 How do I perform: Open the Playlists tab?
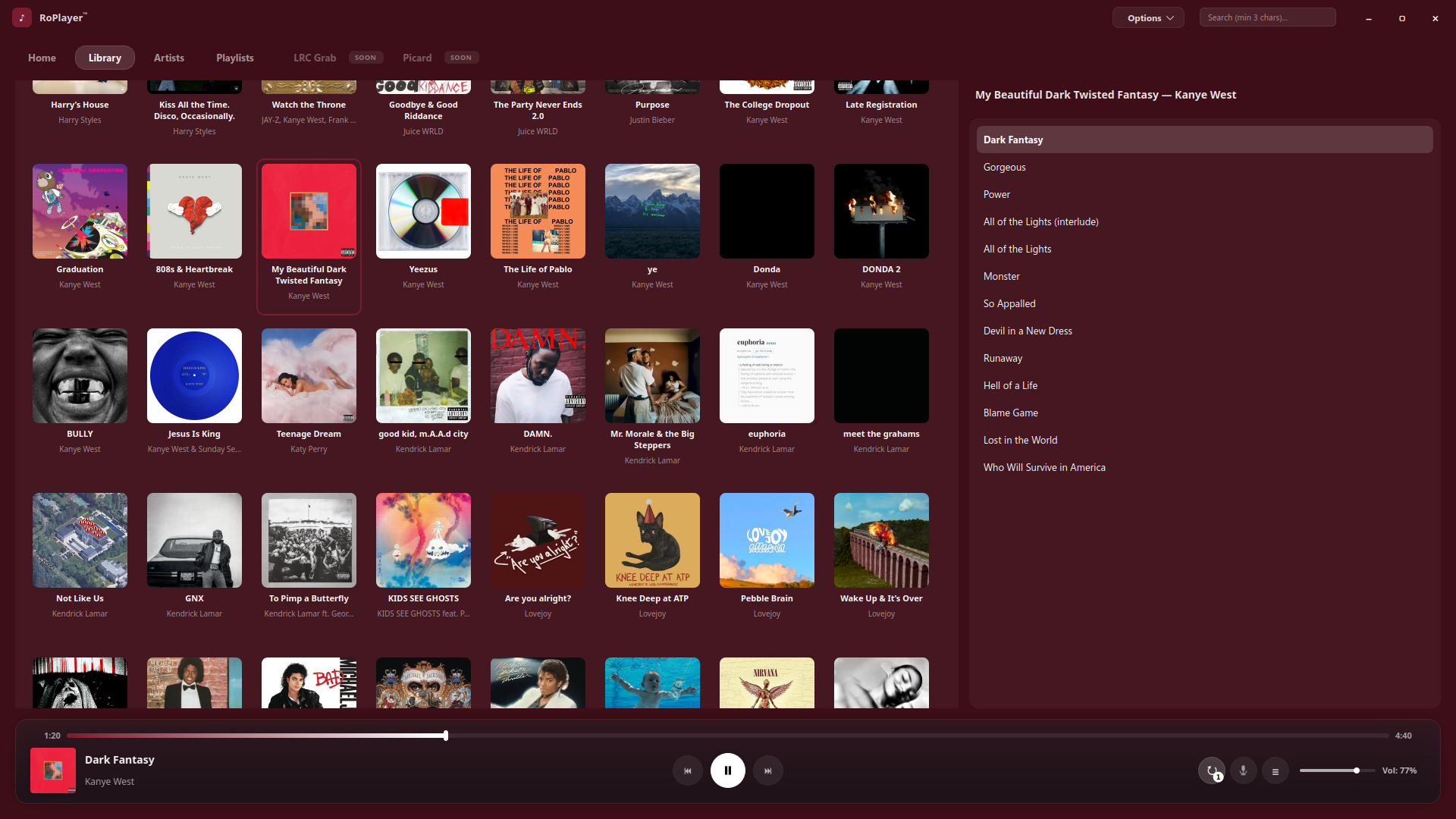[x=235, y=58]
